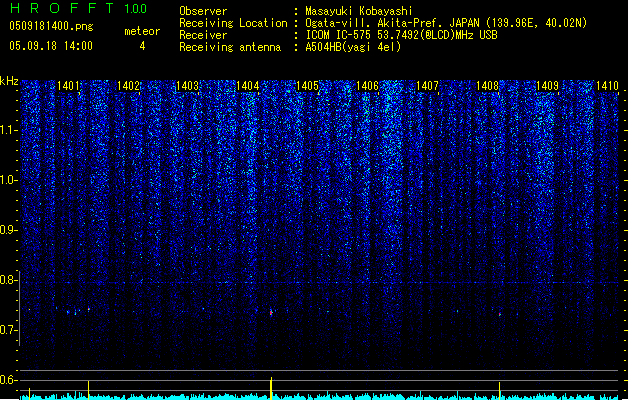Select the file name 0509181400.png

51,26
